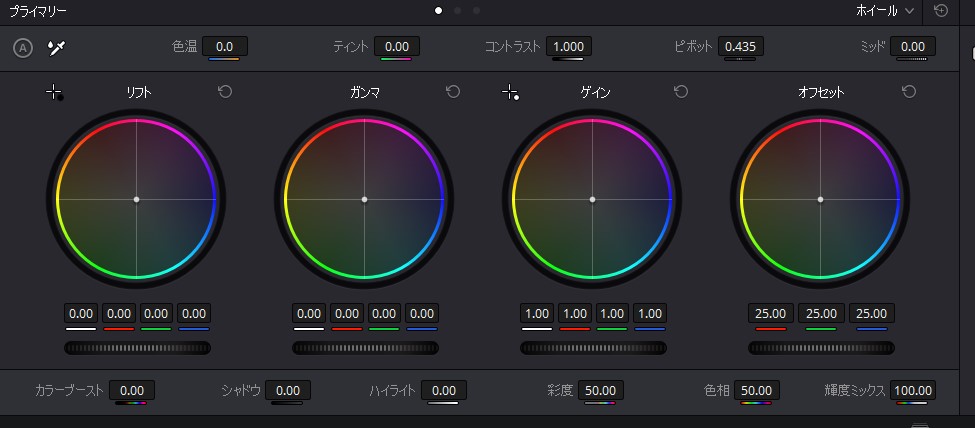The height and width of the screenshot is (428, 975).
Task: Click the ティント value field
Action: 397,47
